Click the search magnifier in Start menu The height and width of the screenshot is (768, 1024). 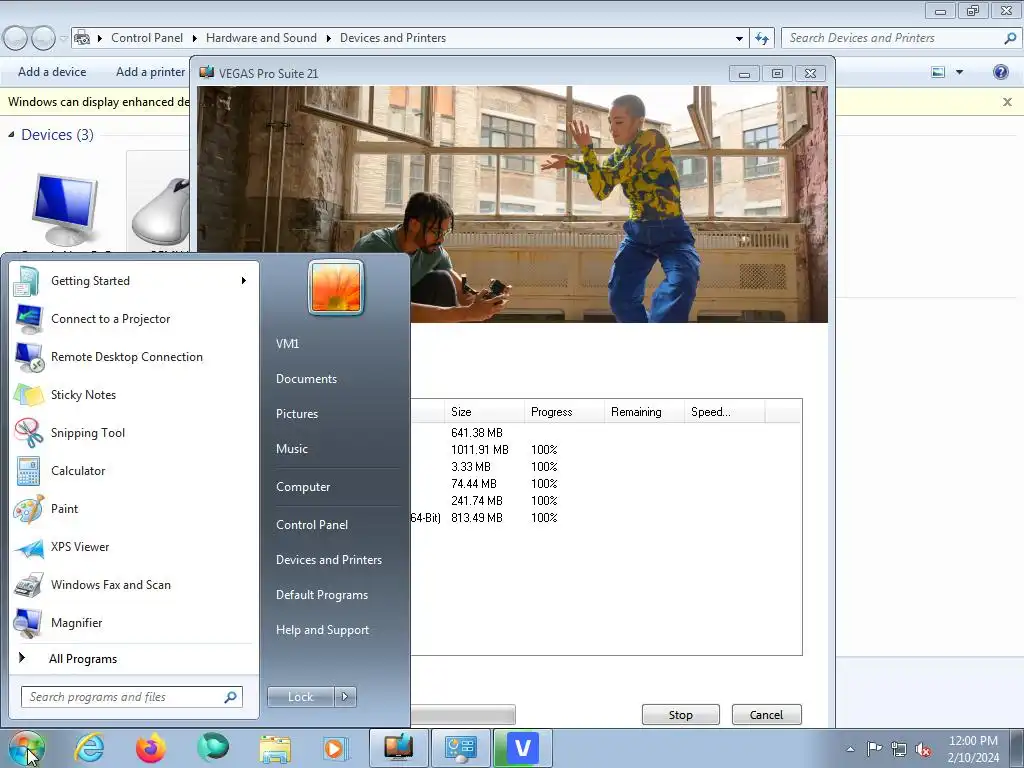tap(231, 697)
